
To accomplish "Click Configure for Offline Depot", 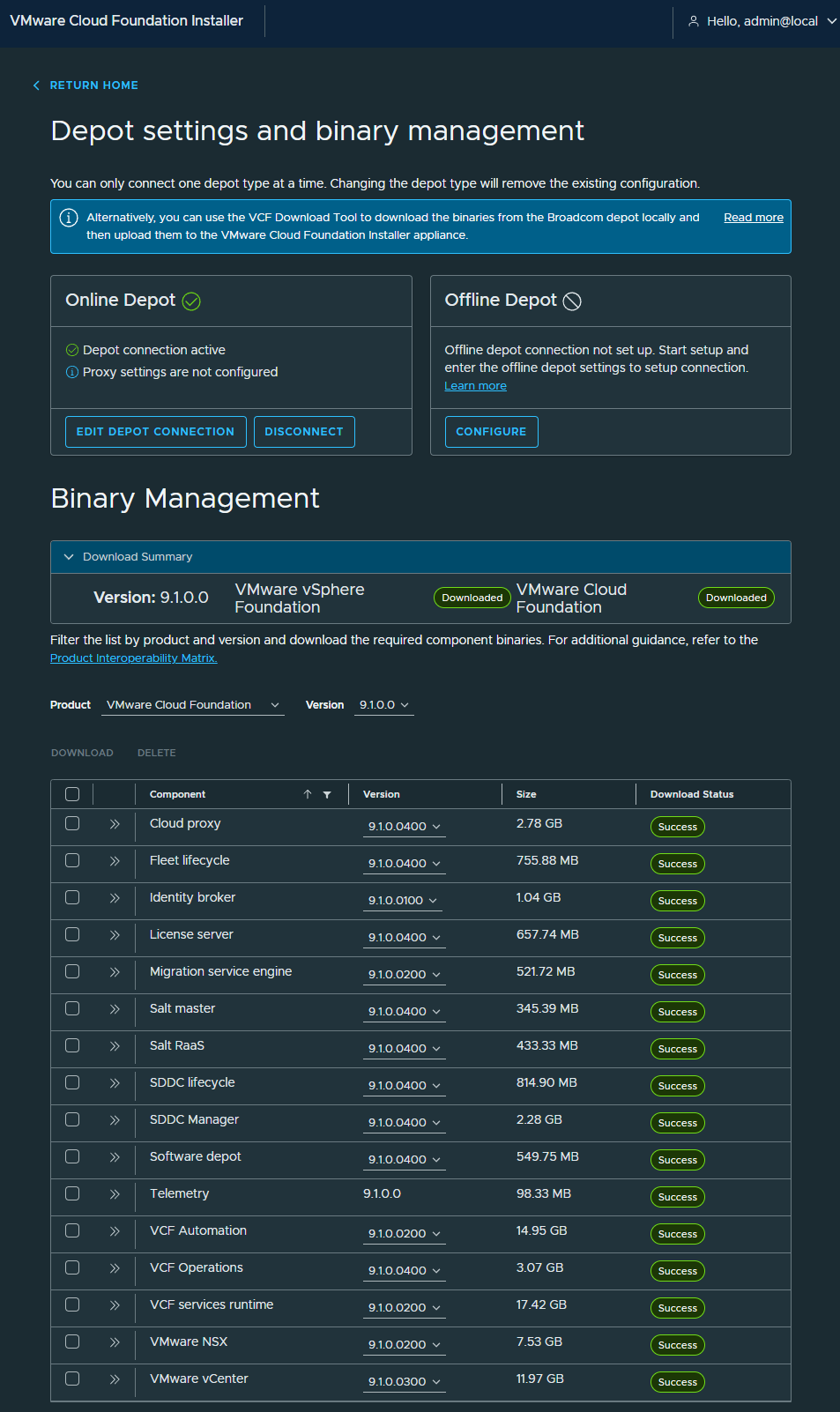I will click(491, 432).
